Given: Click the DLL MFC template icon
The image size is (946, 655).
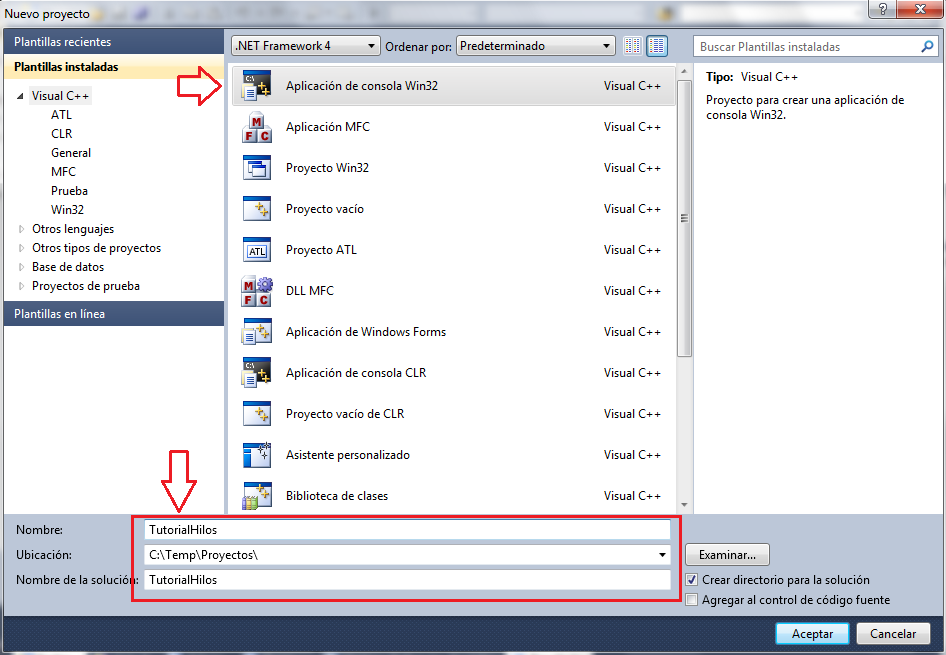Looking at the screenshot, I should click(x=256, y=291).
